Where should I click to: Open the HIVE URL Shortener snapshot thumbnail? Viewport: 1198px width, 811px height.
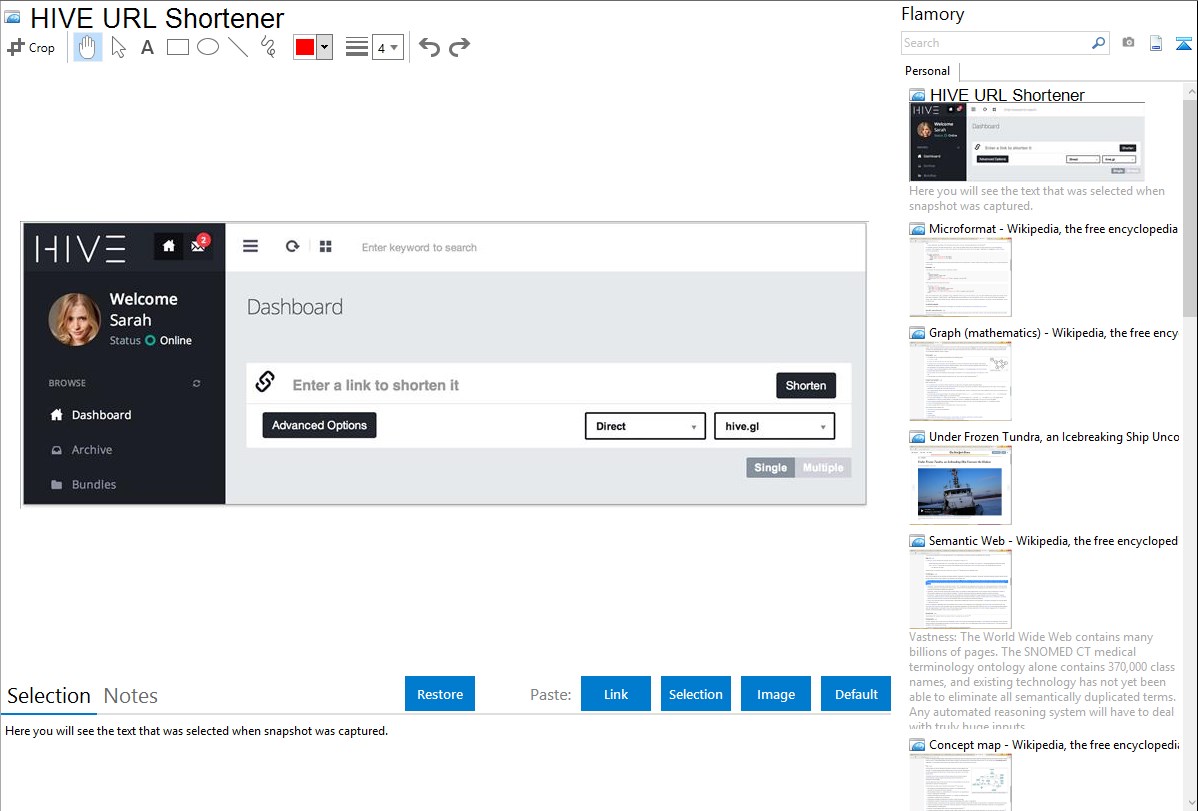point(1027,142)
